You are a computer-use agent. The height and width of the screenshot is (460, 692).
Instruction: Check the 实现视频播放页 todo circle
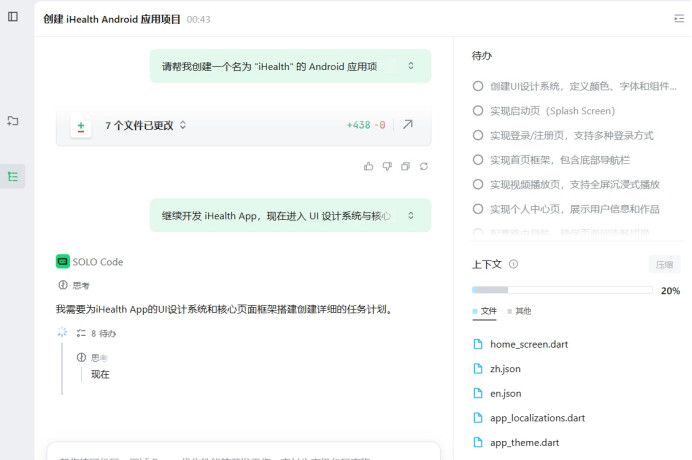click(x=478, y=184)
